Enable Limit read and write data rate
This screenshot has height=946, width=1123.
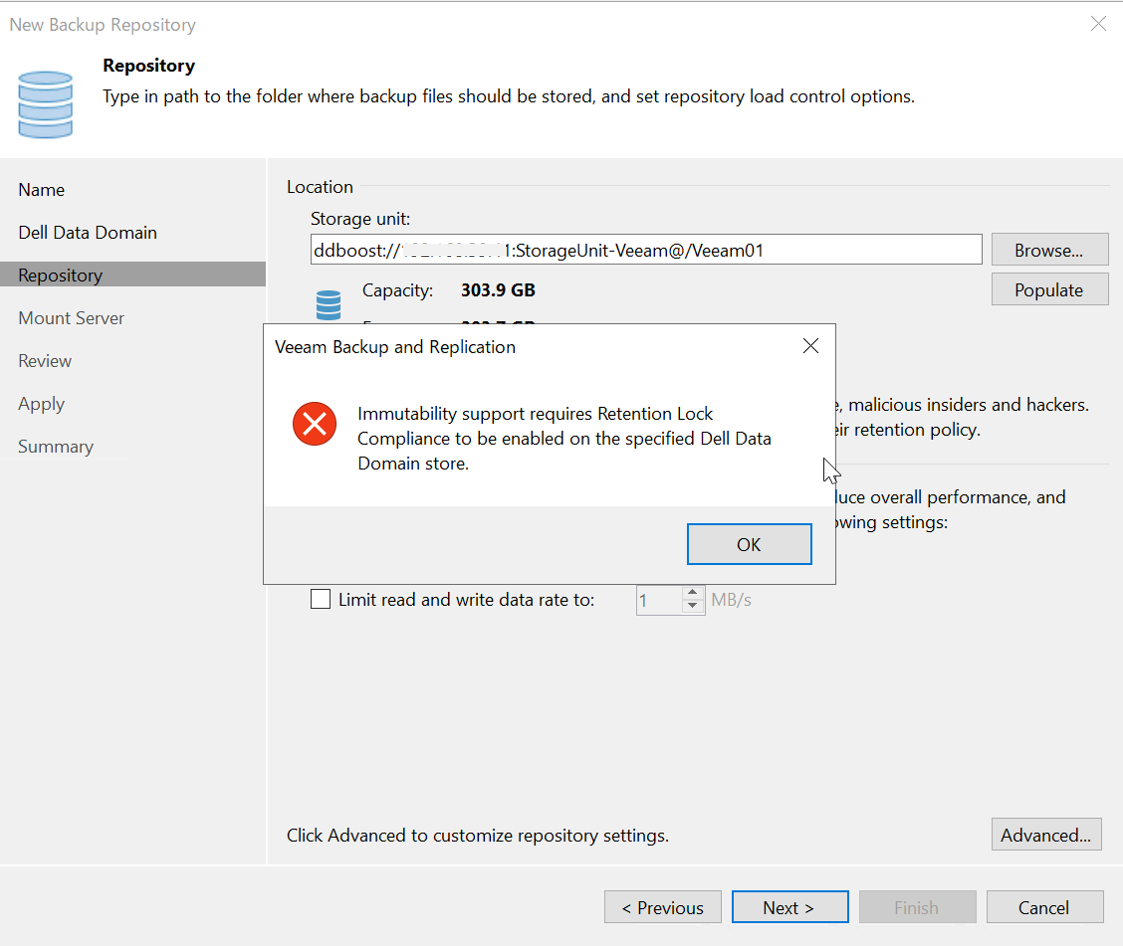click(x=320, y=599)
